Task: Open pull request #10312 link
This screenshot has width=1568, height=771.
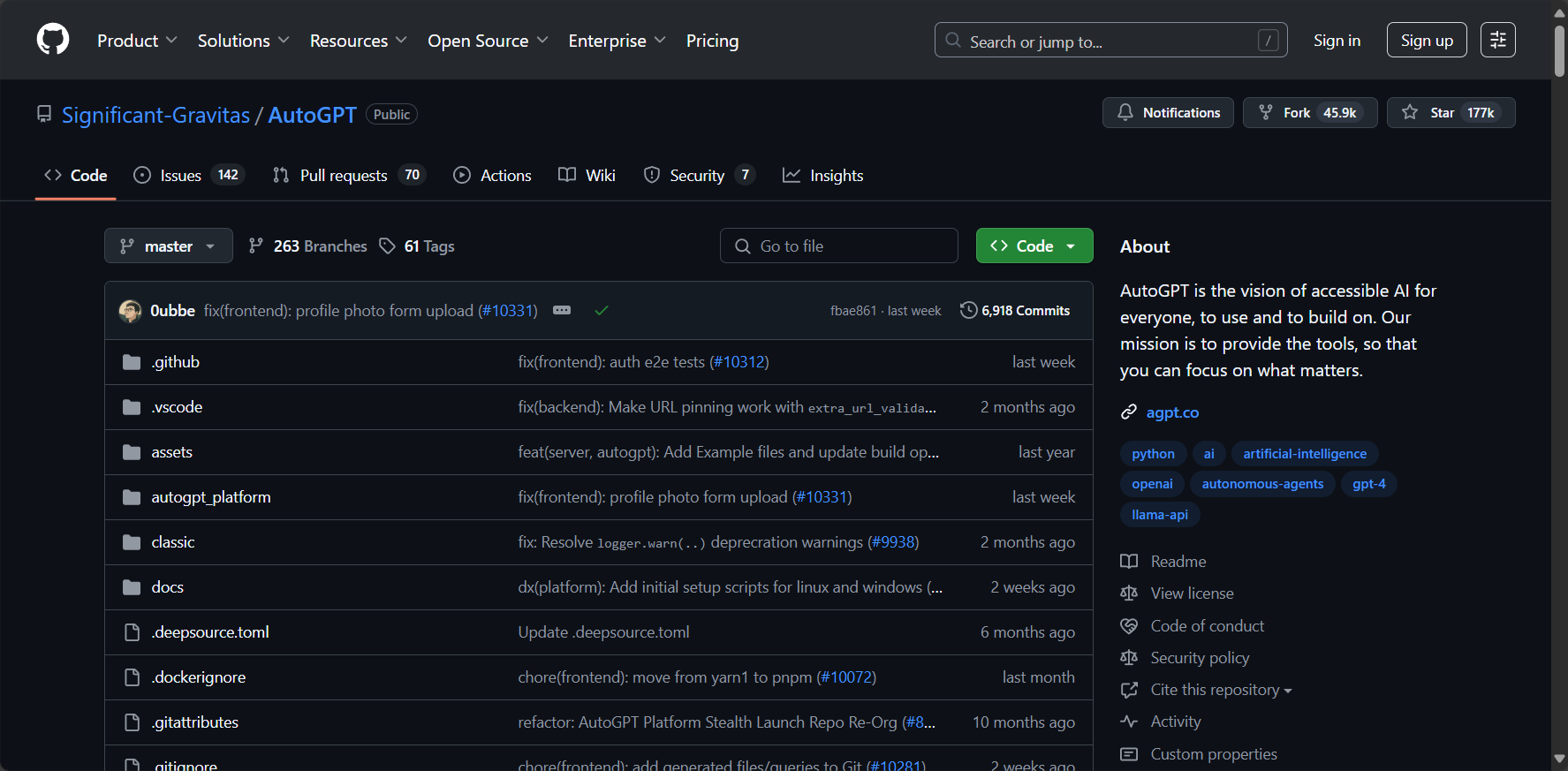Action: pyautogui.click(x=739, y=362)
